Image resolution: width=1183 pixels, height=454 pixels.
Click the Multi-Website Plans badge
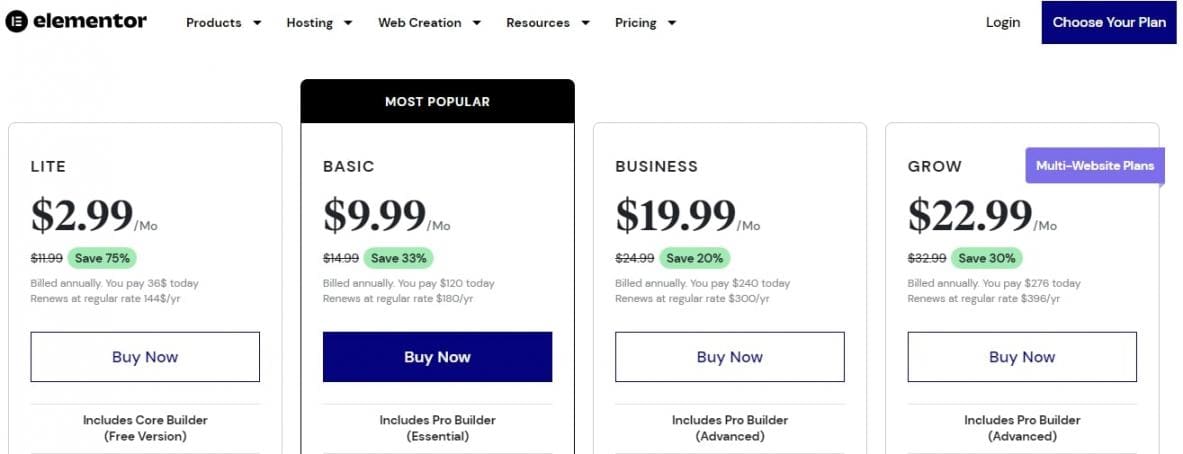1095,166
